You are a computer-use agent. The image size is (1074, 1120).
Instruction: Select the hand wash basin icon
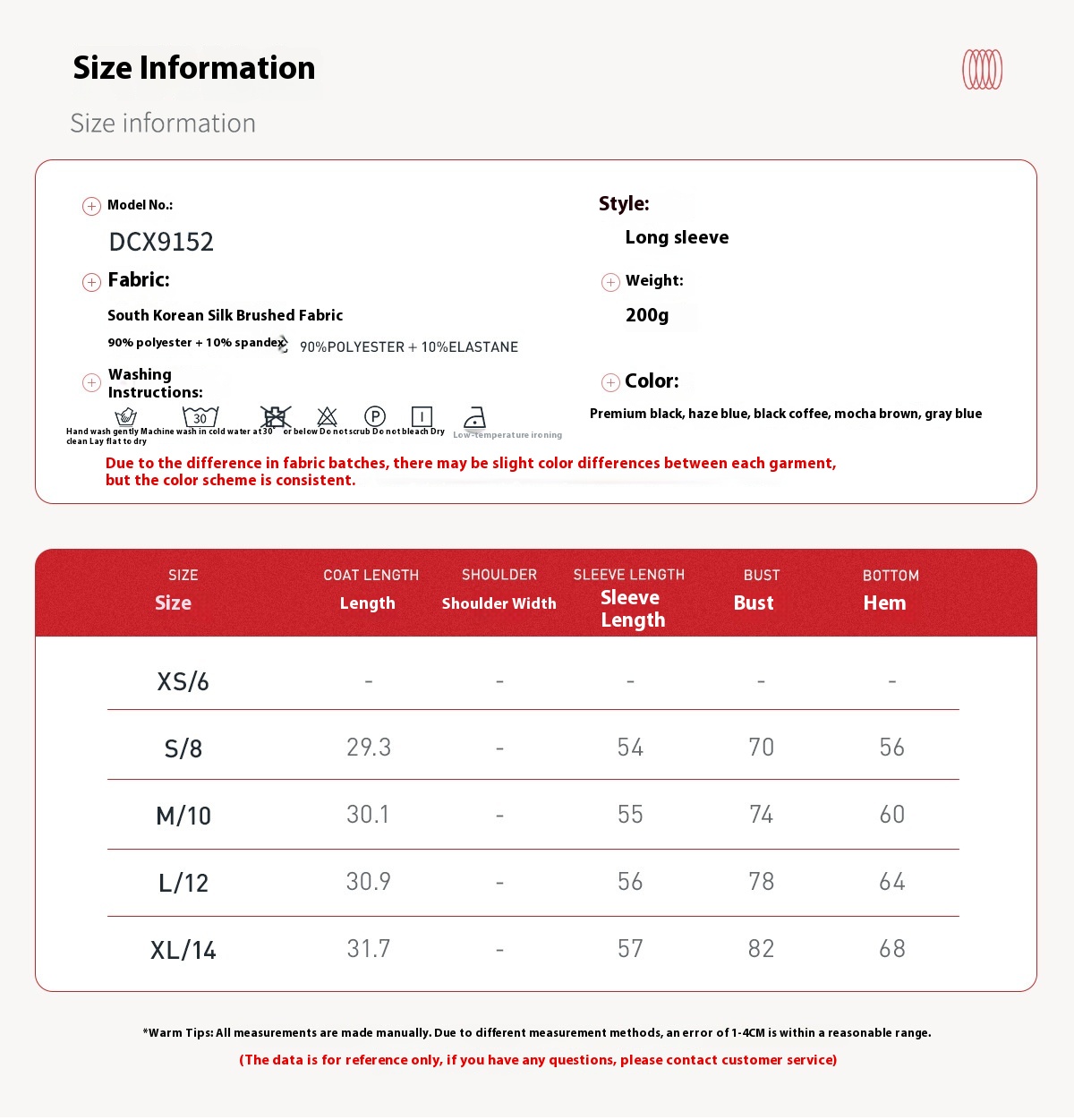pos(126,416)
